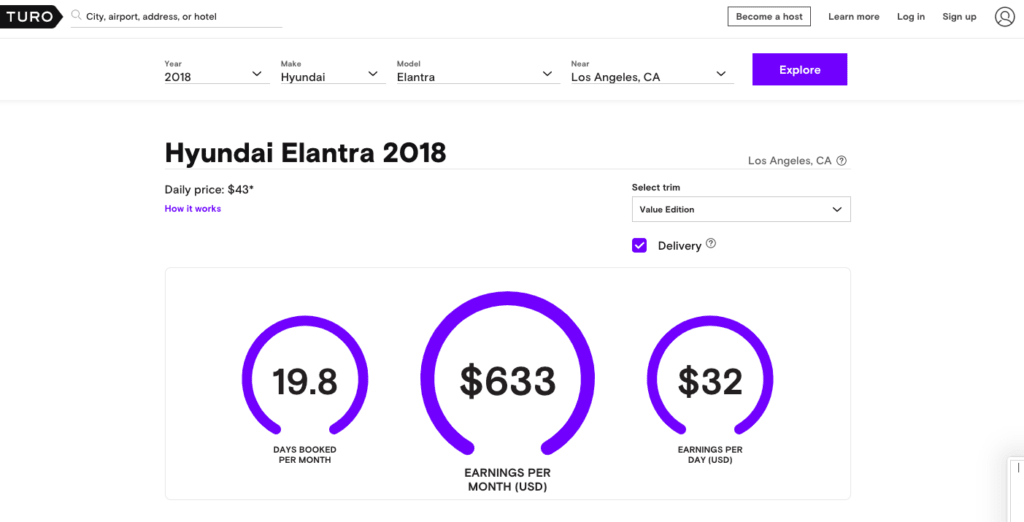Image resolution: width=1024 pixels, height=522 pixels.
Task: Expand the Select trim Value Edition dropdown
Action: (741, 210)
